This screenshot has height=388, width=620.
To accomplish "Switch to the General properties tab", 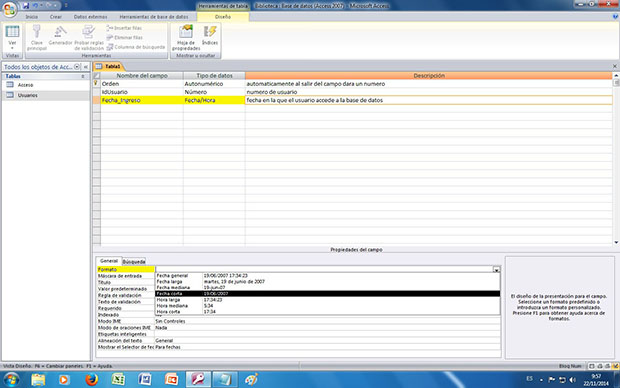I will click(109, 261).
